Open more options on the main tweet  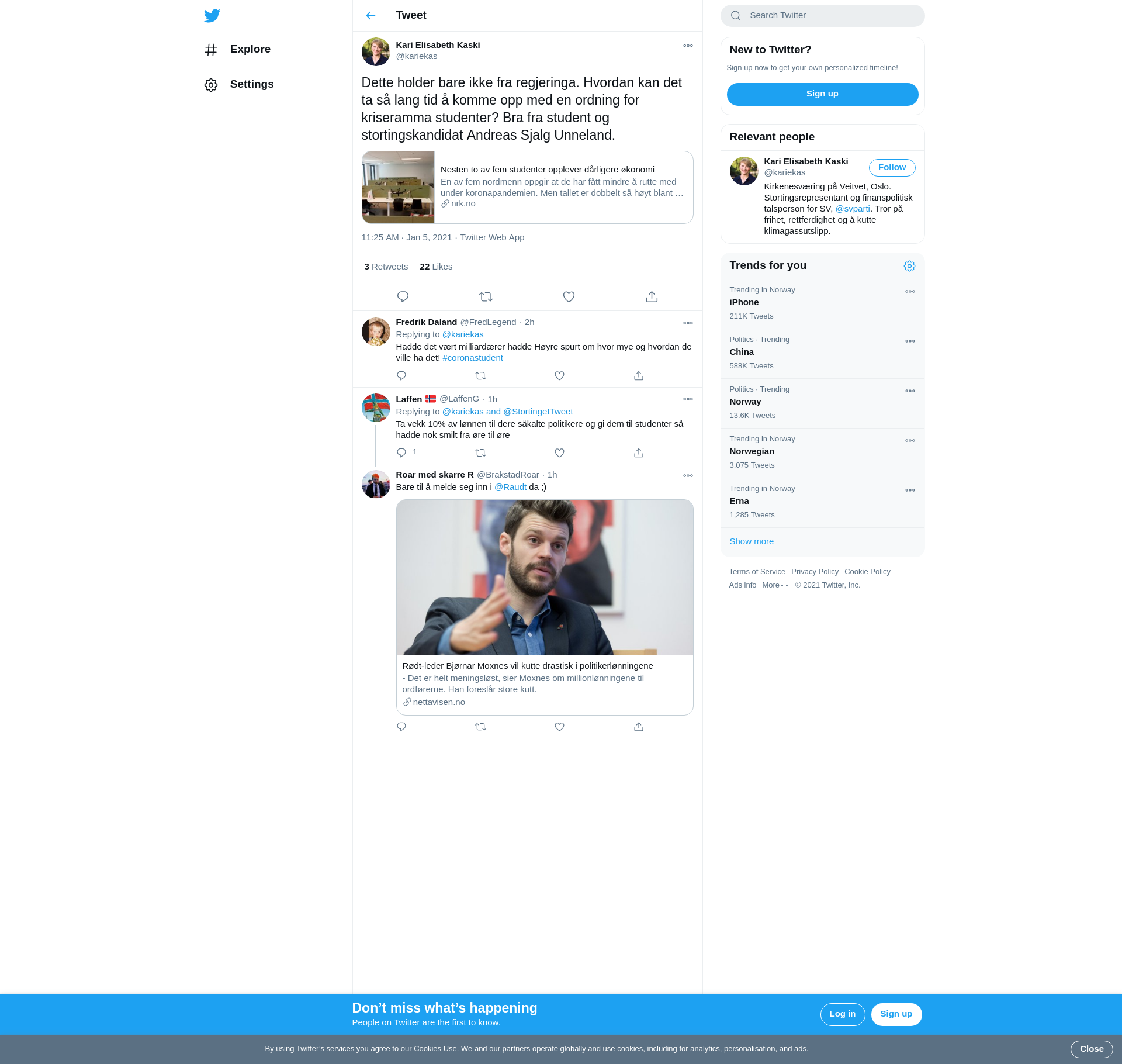click(x=688, y=46)
